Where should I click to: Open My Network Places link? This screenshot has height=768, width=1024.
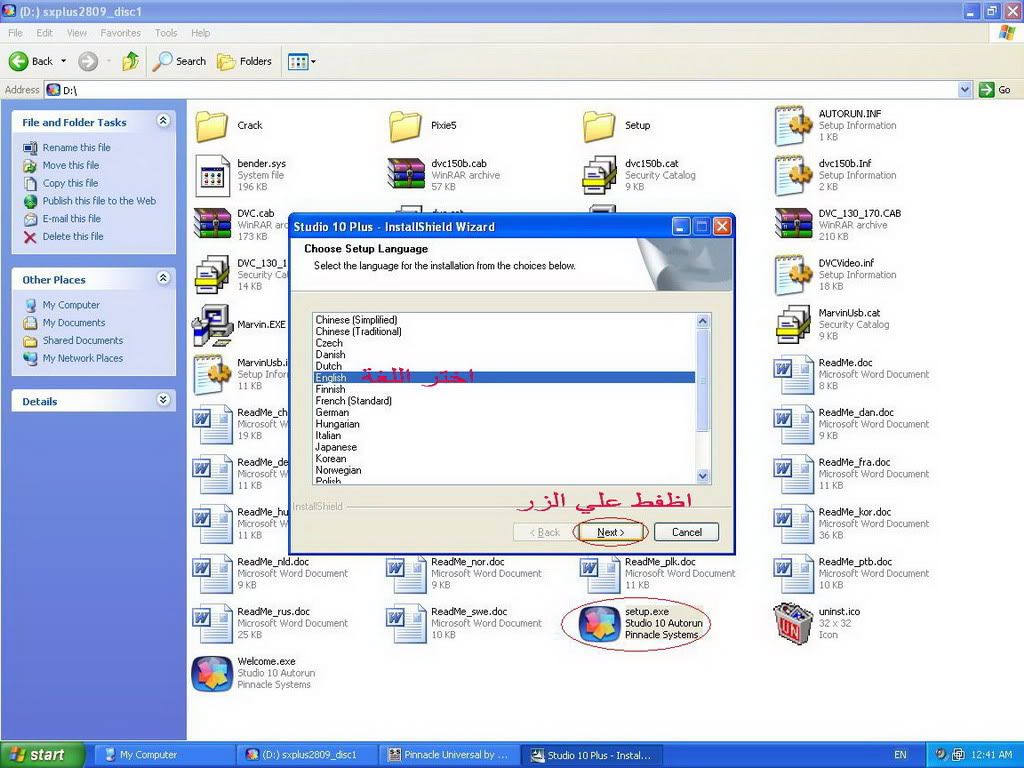click(x=83, y=359)
